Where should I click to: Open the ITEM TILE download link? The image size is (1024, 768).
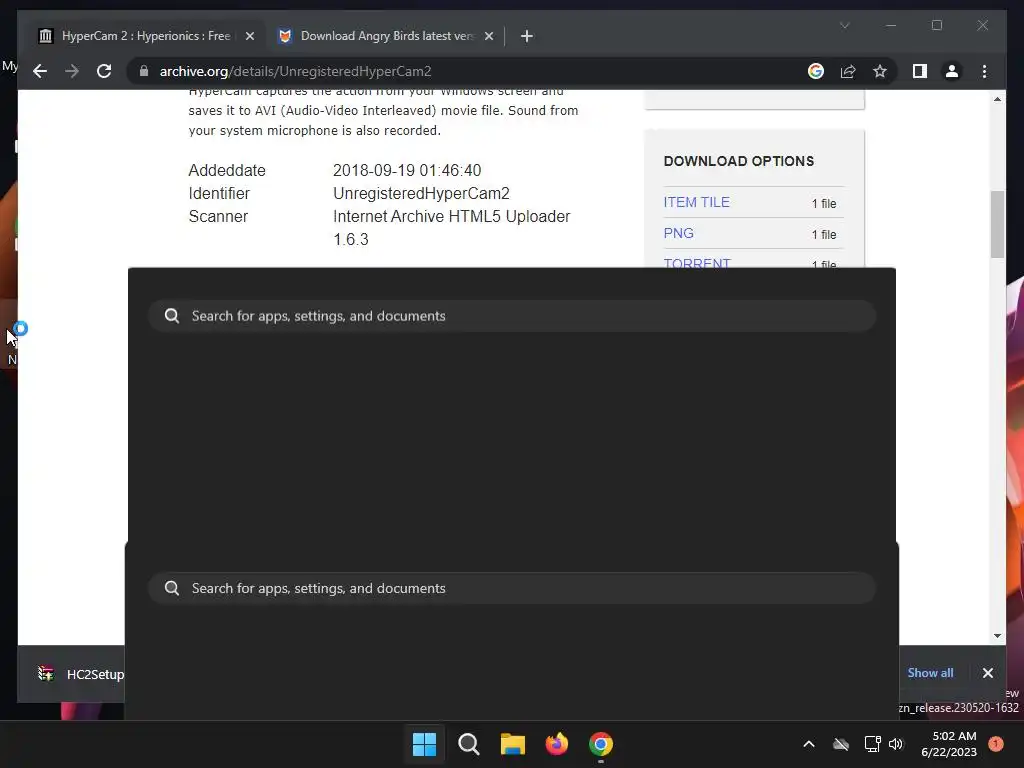pyautogui.click(x=696, y=202)
